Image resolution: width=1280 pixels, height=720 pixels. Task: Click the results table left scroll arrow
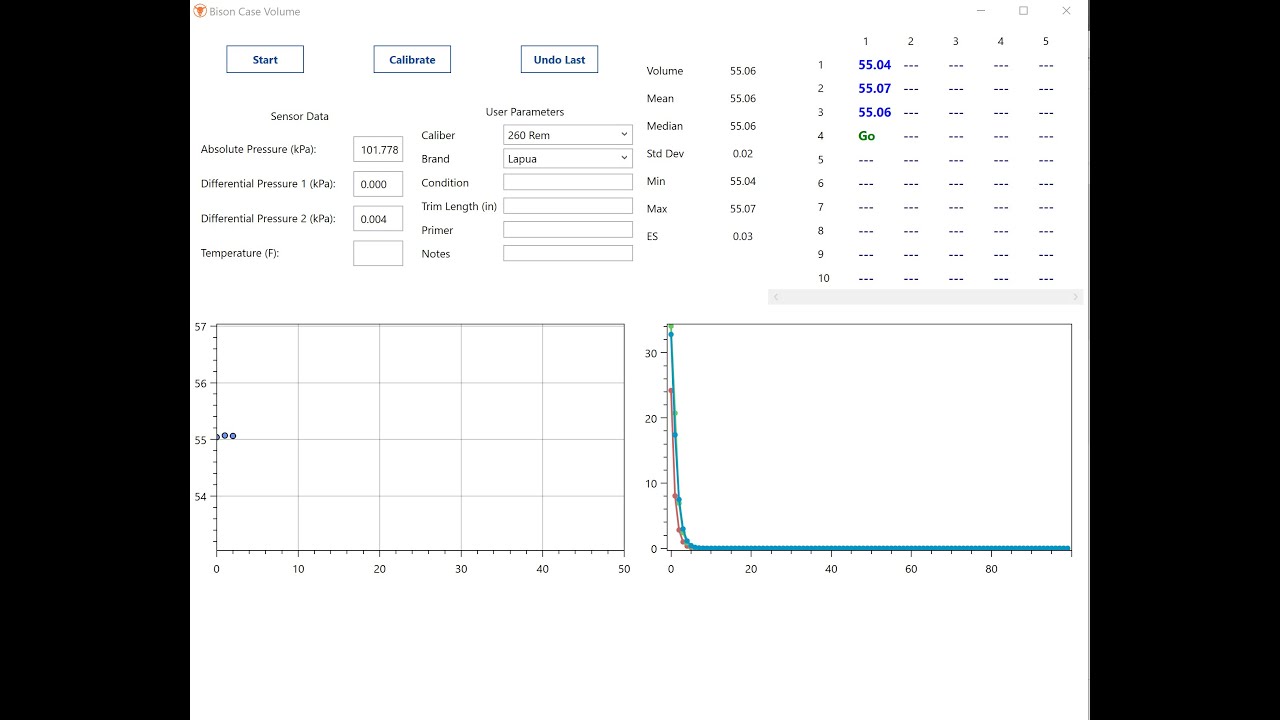[776, 297]
